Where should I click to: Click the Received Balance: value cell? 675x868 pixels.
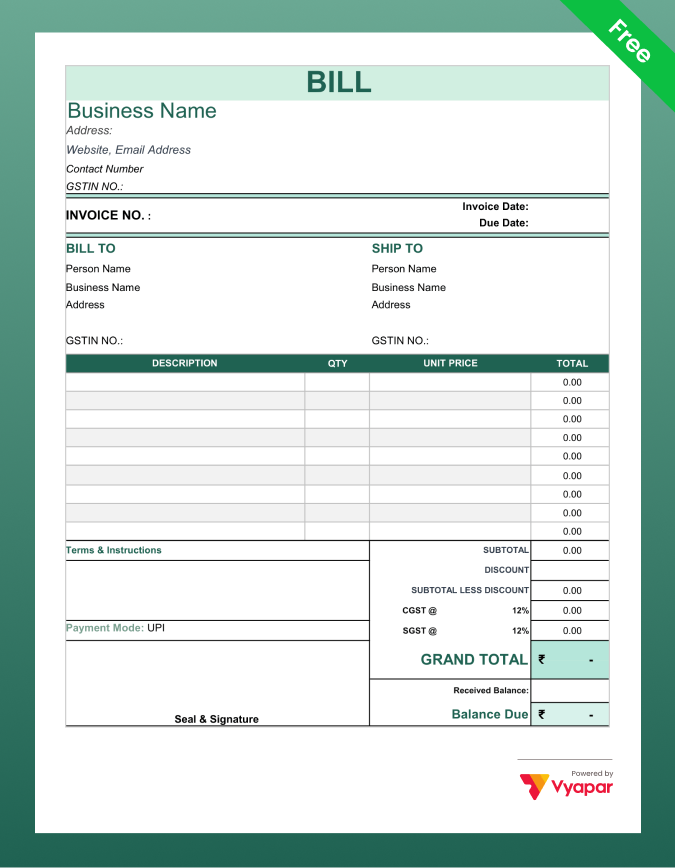click(x=570, y=691)
